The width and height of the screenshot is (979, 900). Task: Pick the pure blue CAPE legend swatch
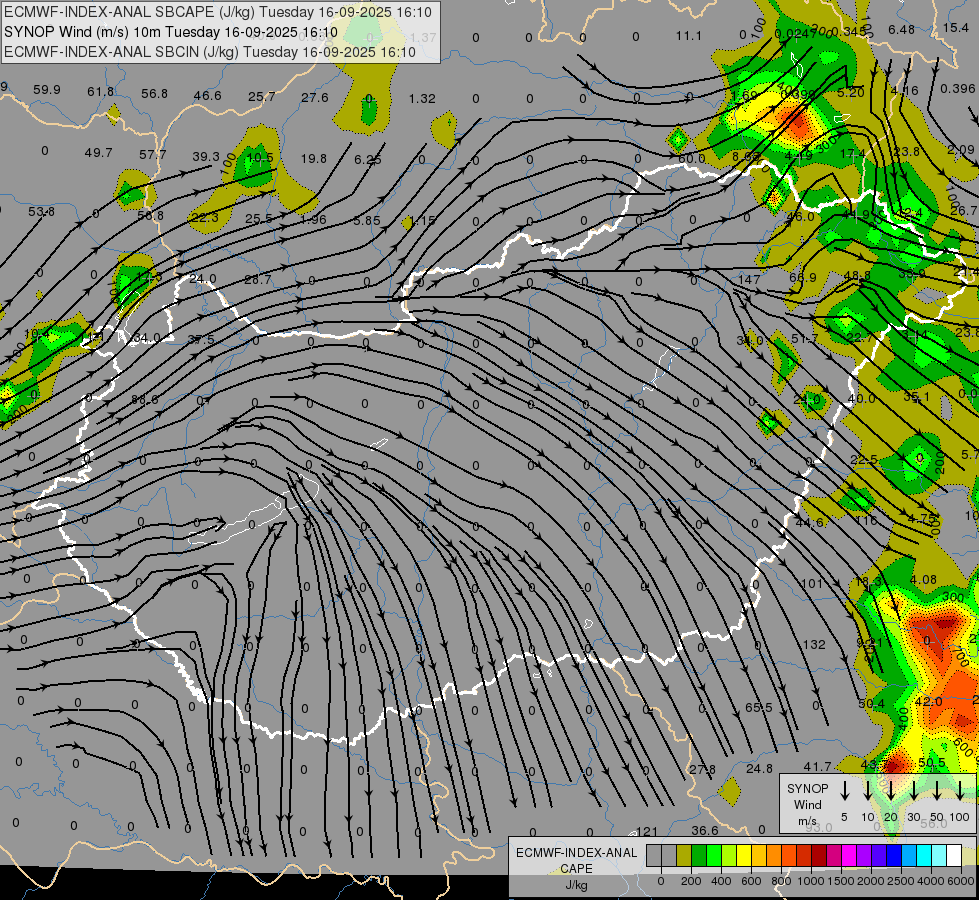[893, 856]
